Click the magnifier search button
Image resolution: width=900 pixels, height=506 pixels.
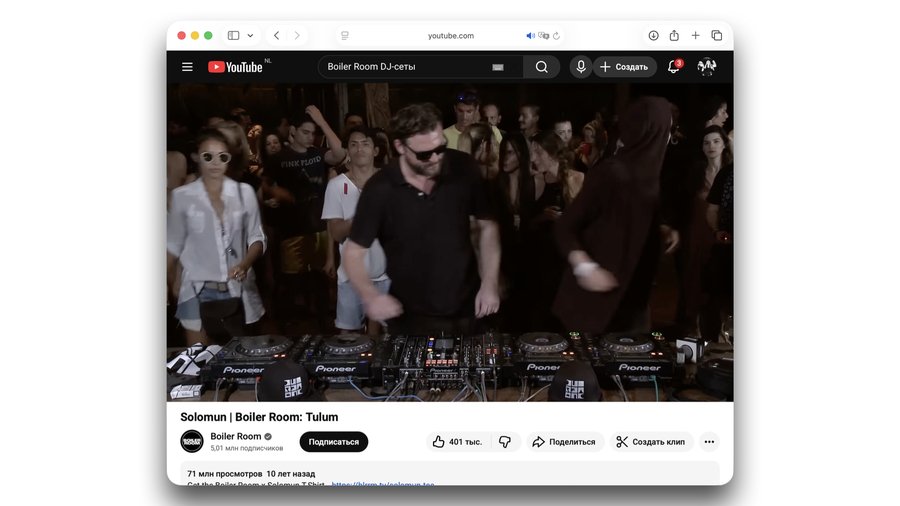(541, 67)
